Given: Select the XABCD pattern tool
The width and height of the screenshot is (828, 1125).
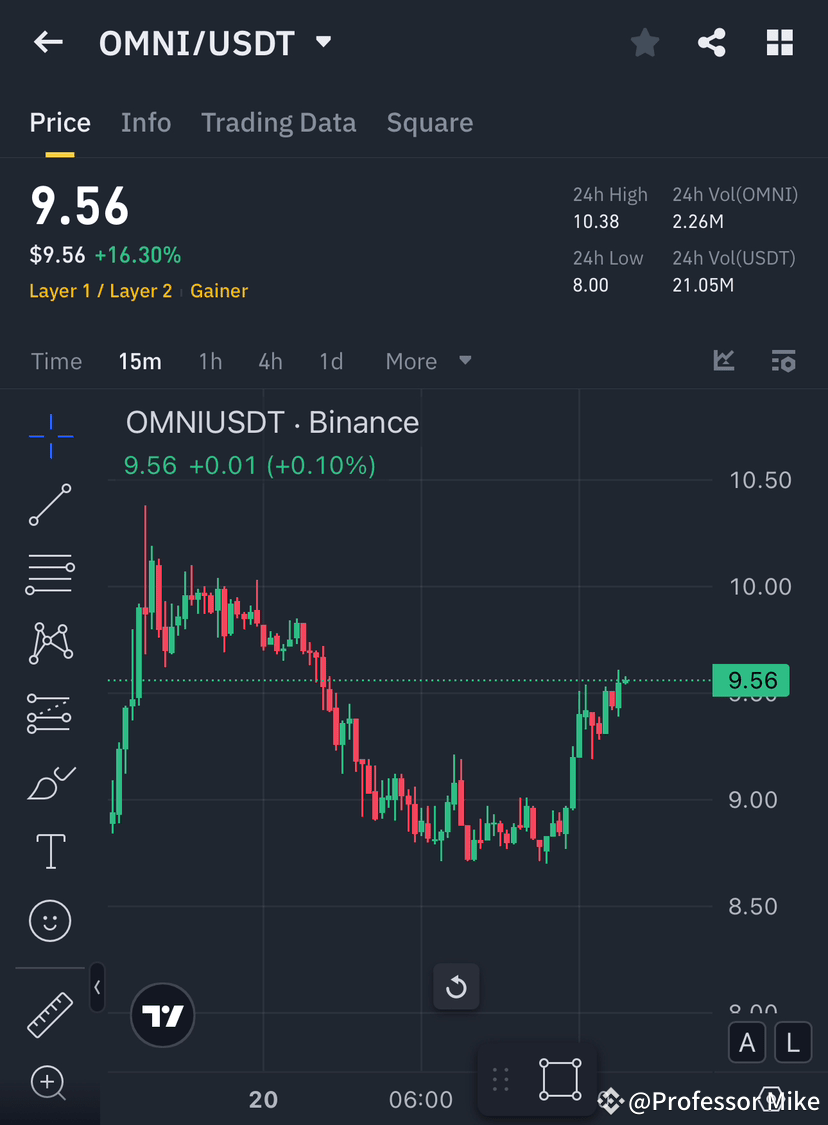Looking at the screenshot, I should pyautogui.click(x=50, y=643).
